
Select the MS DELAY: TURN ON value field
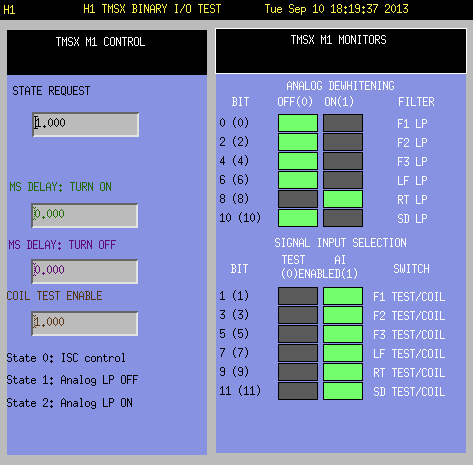[85, 215]
